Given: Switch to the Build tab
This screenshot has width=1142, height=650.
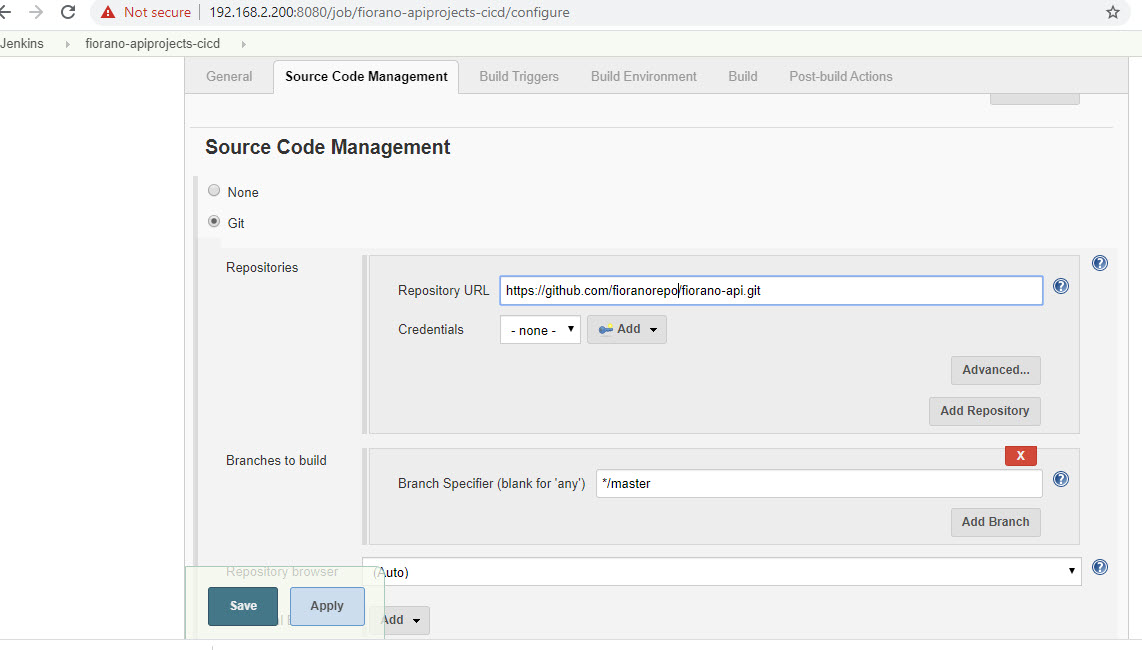Looking at the screenshot, I should click(x=743, y=77).
